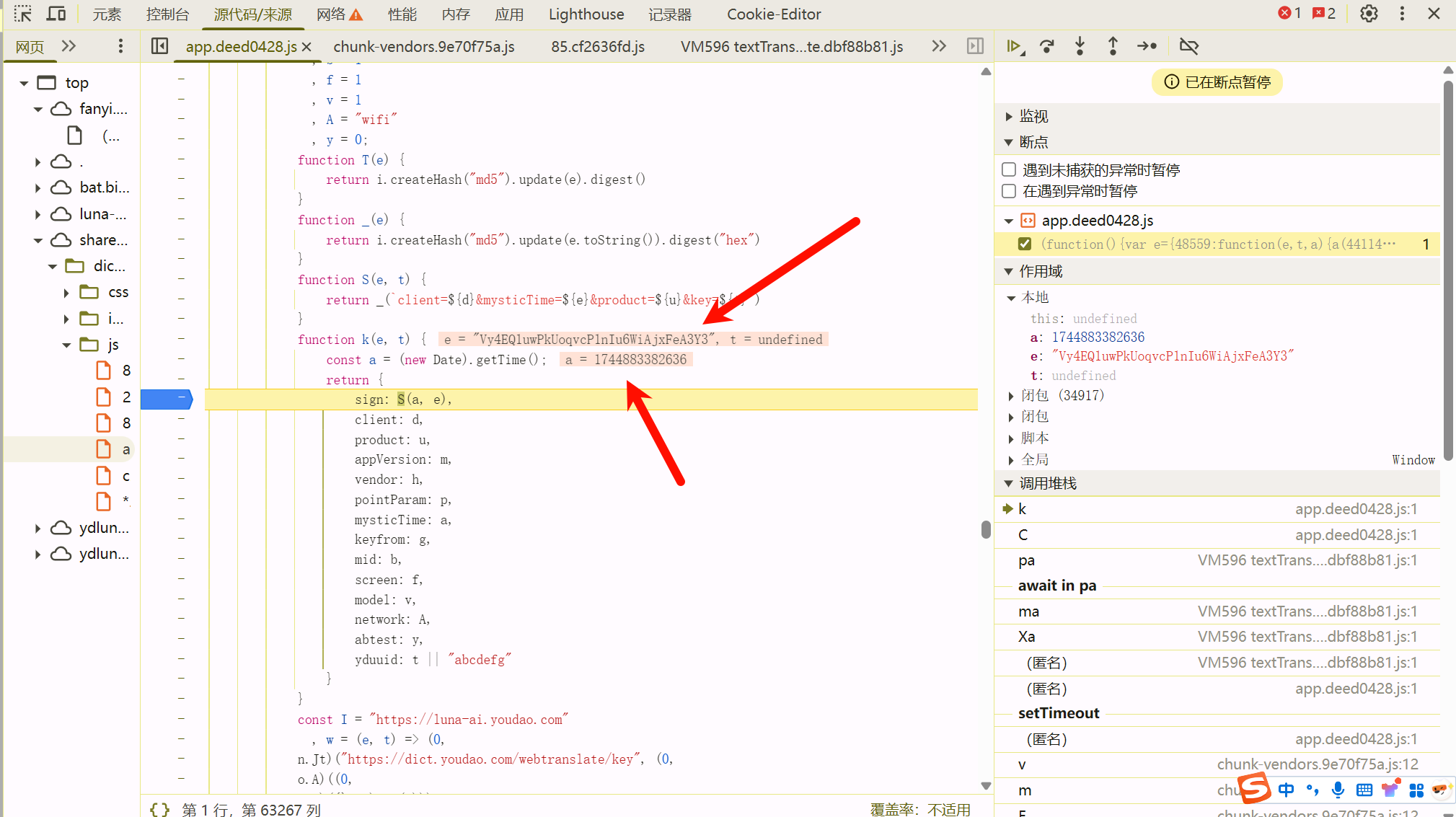1456x817 pixels.
Task: Uncheck the app.deed0428.js breakpoint
Action: point(1024,244)
